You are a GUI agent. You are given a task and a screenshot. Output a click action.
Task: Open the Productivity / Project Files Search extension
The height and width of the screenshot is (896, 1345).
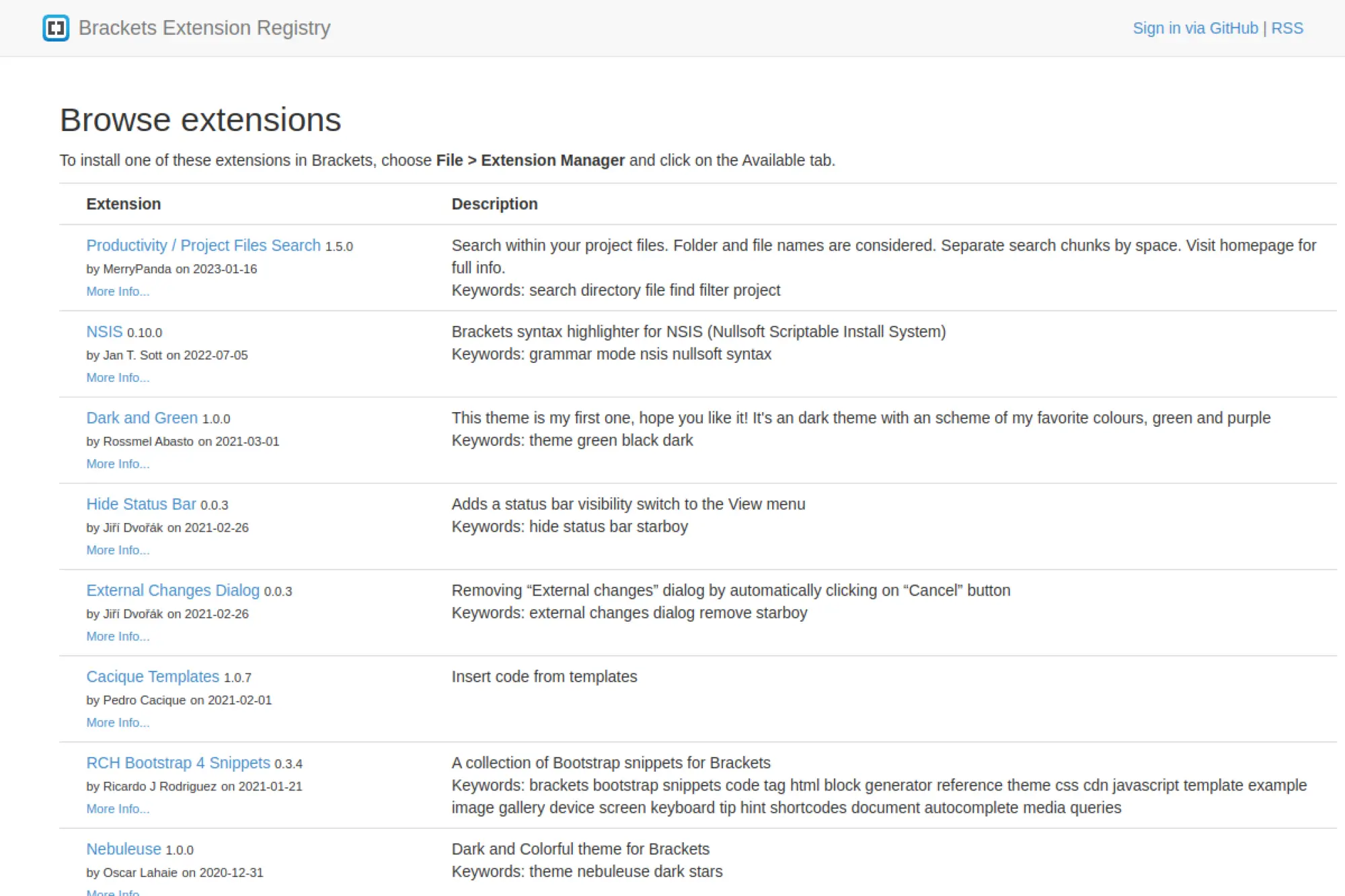pyautogui.click(x=202, y=245)
